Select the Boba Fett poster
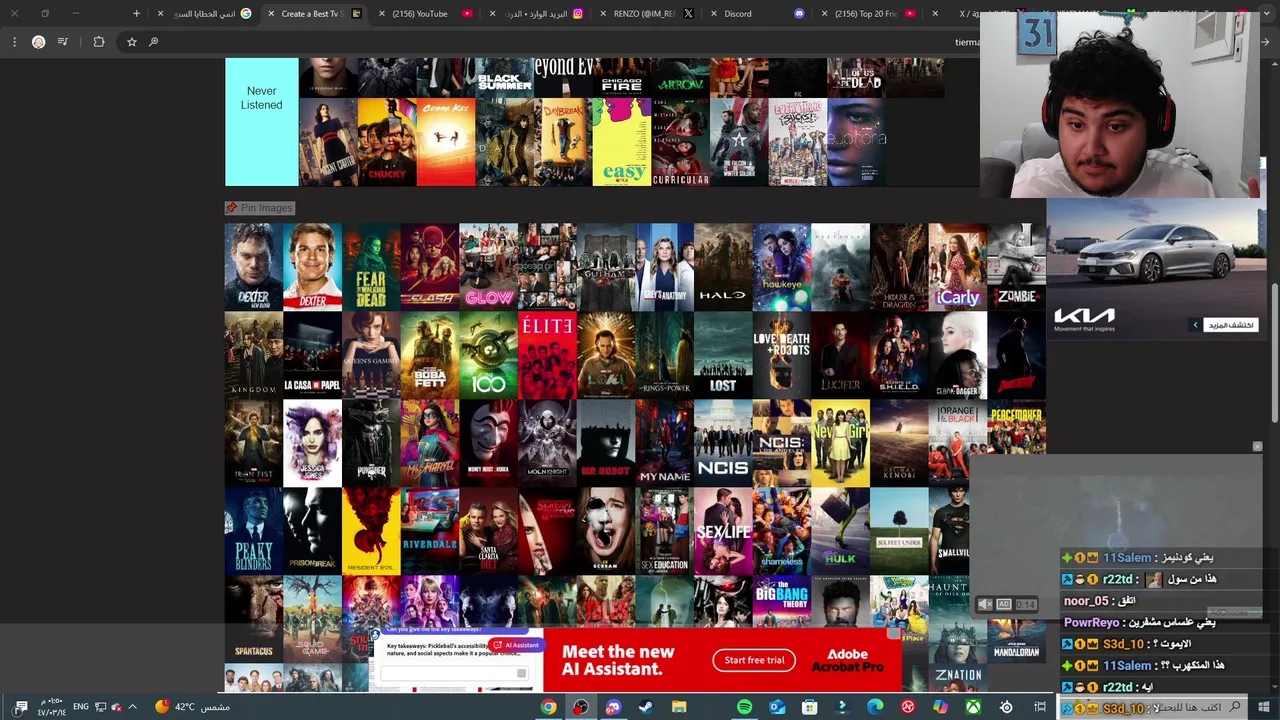1280x720 pixels. (430, 355)
